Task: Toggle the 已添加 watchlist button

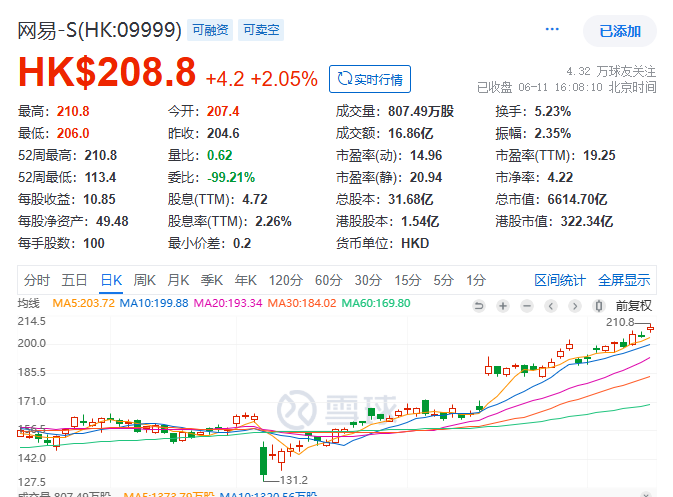Action: [x=619, y=31]
